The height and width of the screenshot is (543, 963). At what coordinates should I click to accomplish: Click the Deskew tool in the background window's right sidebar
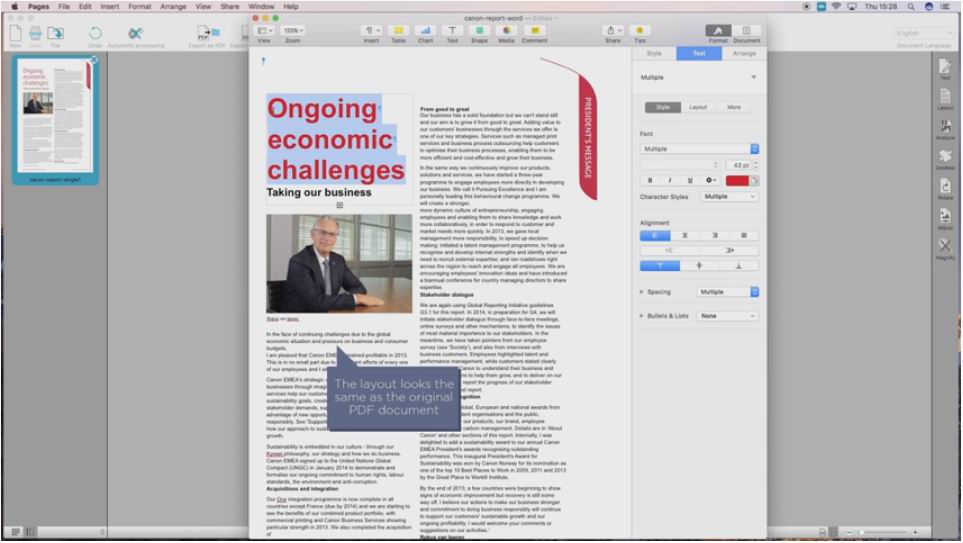pos(945,158)
